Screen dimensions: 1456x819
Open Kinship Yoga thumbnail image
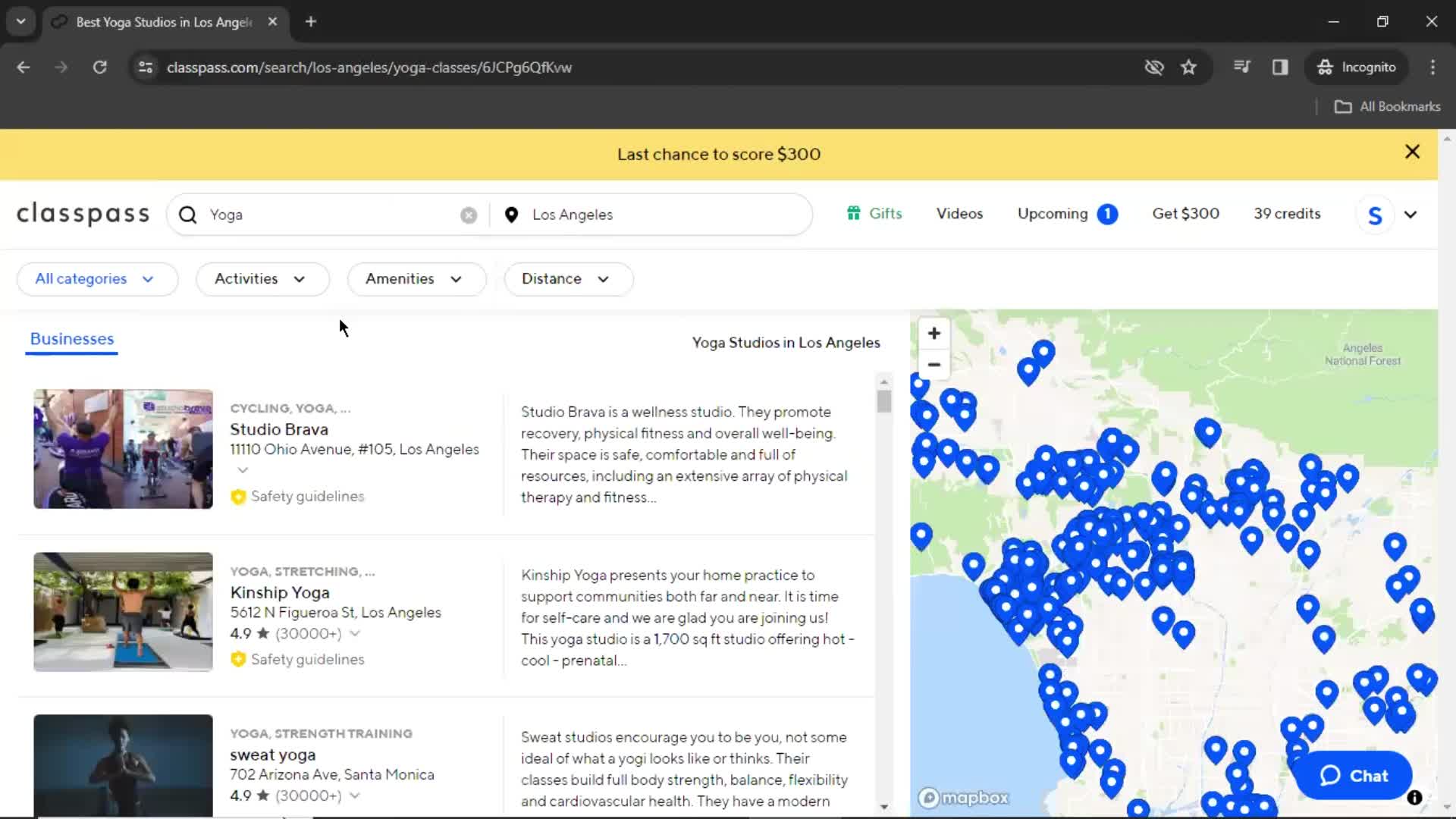(x=123, y=612)
